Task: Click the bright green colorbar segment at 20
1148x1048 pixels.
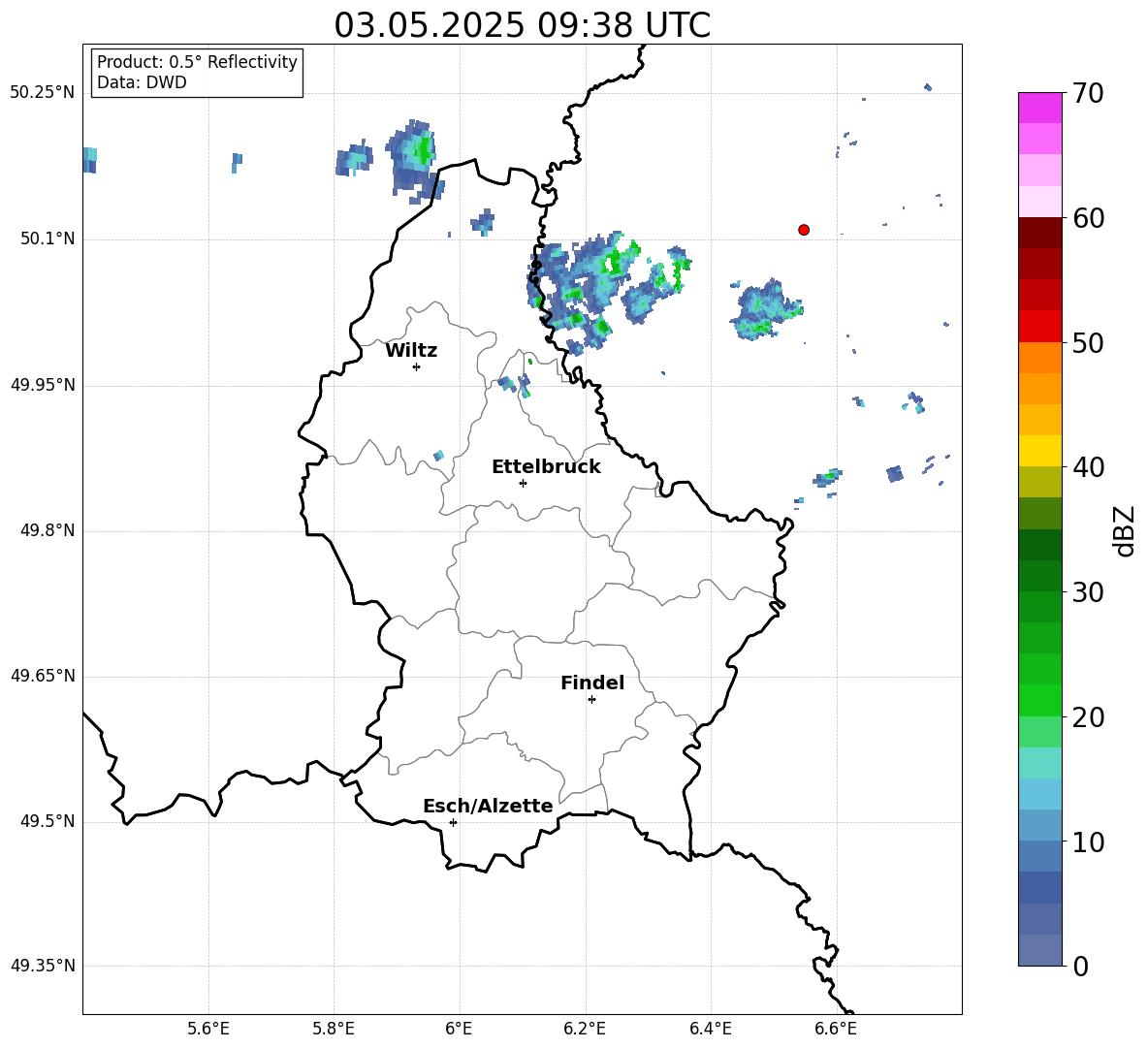Action: [1040, 700]
